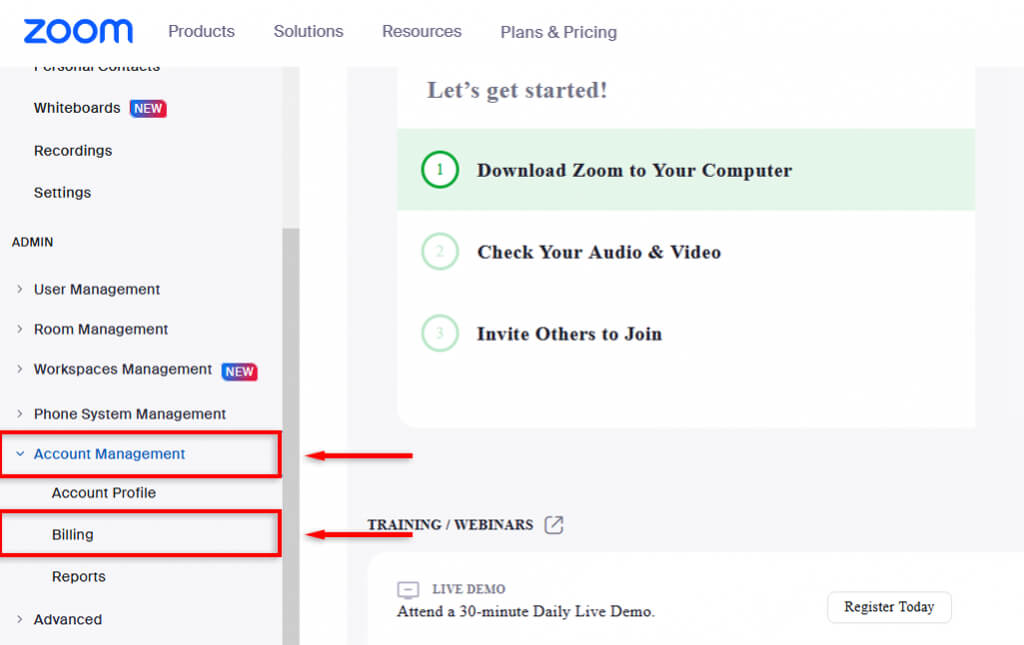This screenshot has width=1024, height=645.
Task: Click the step 2 circle icon
Action: pyautogui.click(x=439, y=252)
